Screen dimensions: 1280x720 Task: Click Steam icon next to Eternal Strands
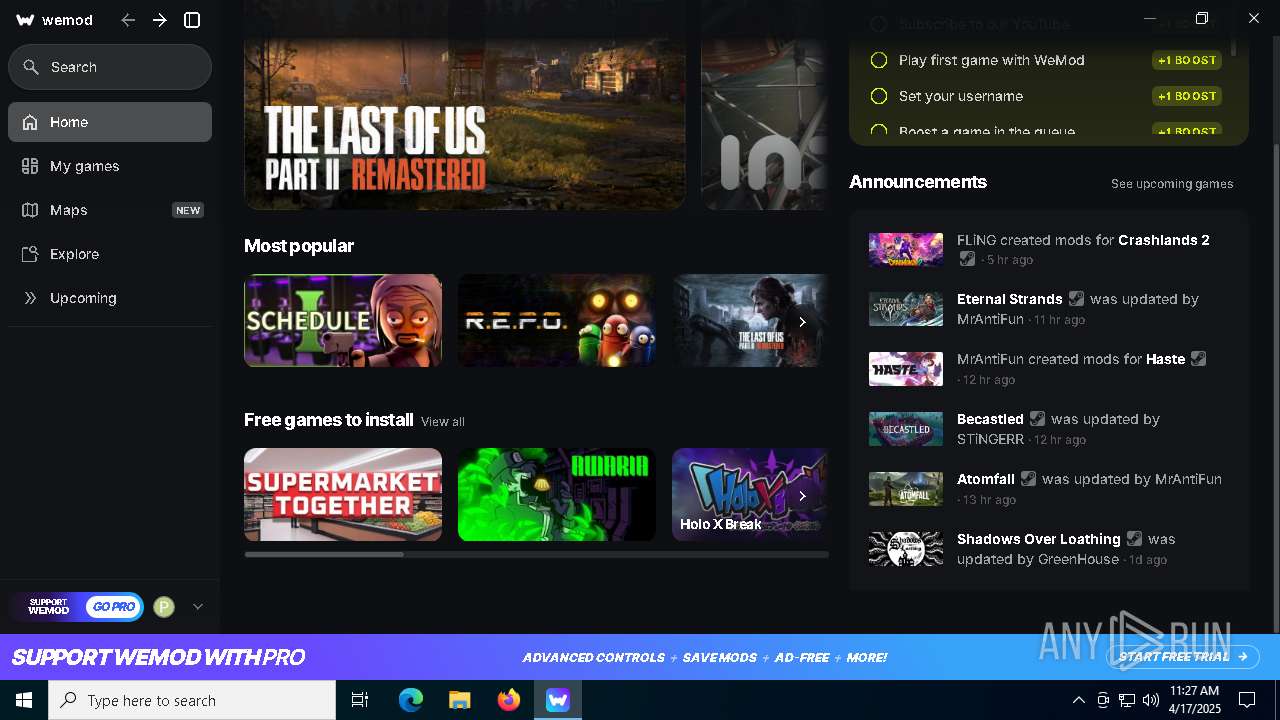click(1076, 299)
